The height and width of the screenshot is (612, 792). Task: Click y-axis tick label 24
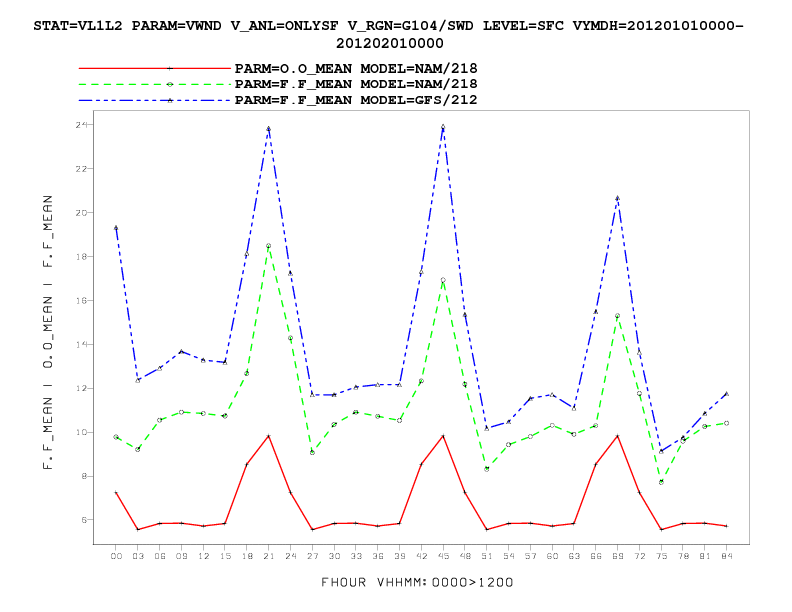(81, 124)
